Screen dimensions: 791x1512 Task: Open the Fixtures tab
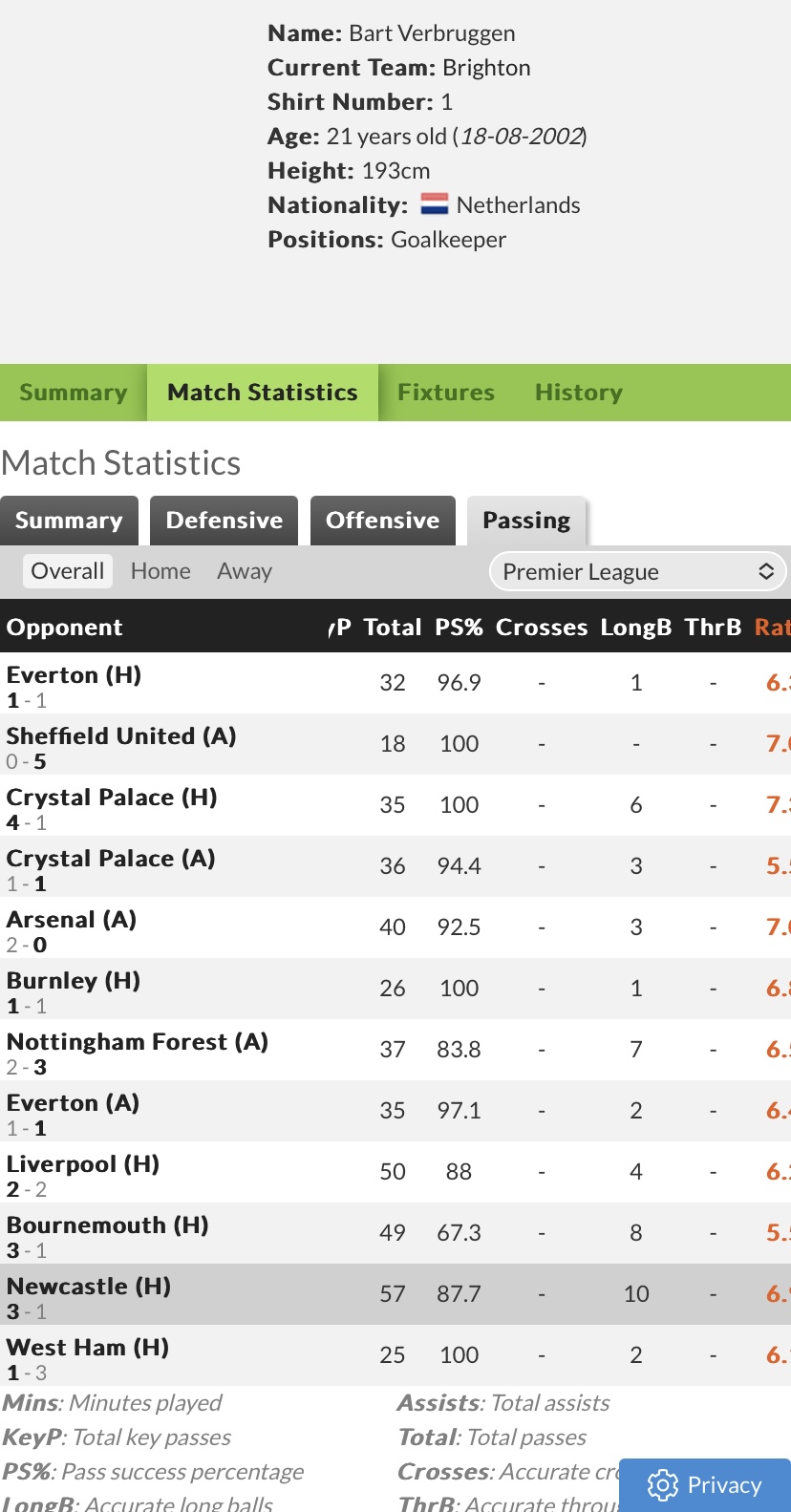tap(446, 393)
